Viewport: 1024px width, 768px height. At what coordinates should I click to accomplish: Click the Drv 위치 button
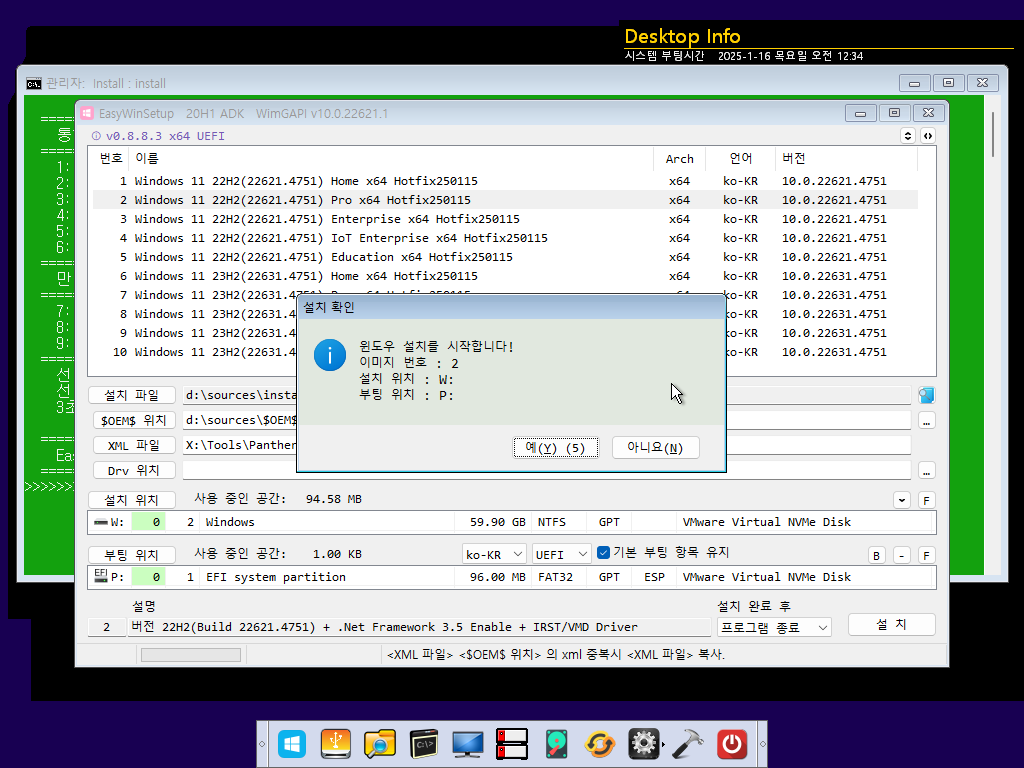(x=134, y=470)
